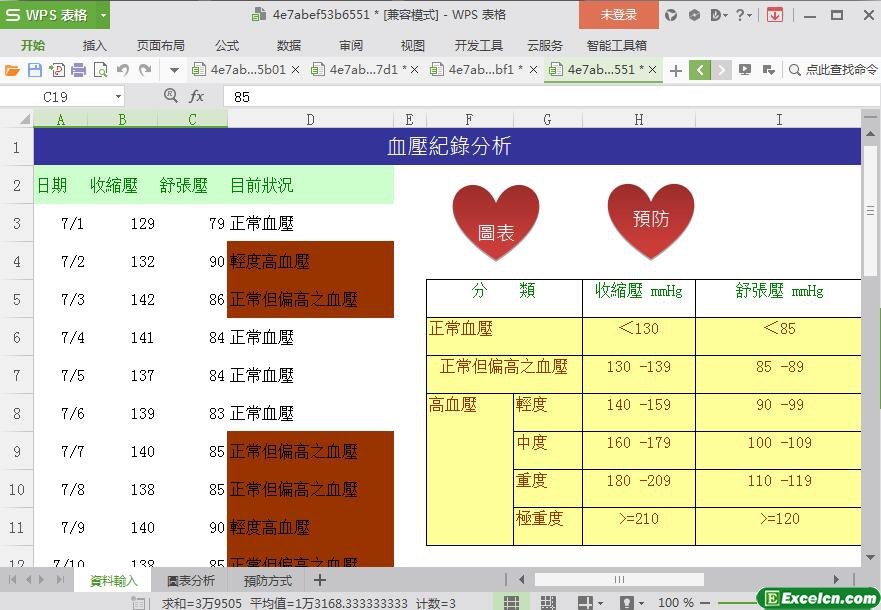Viewport: 881px width, 610px height.
Task: Go to previous document tab green arrow
Action: pyautogui.click(x=700, y=70)
